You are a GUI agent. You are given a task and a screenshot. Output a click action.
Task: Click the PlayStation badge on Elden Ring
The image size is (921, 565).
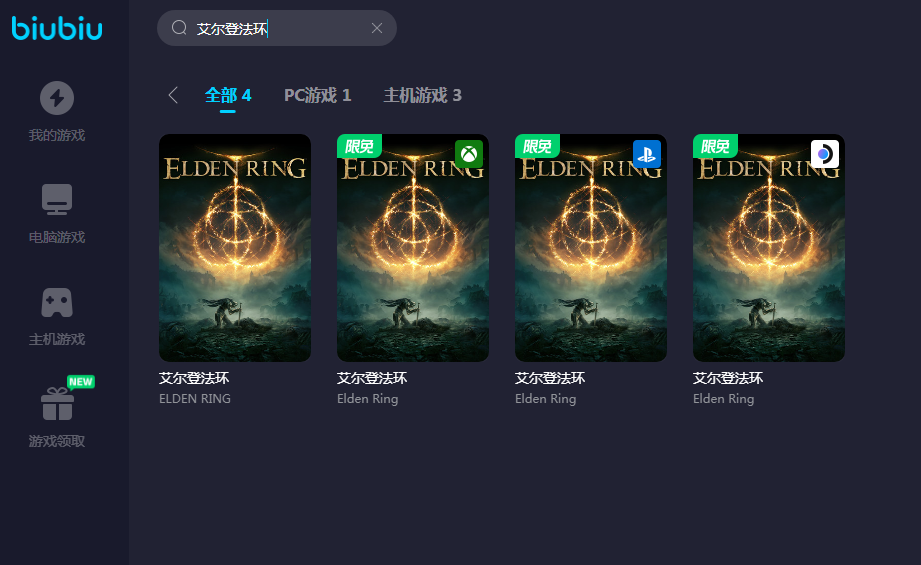(x=647, y=154)
